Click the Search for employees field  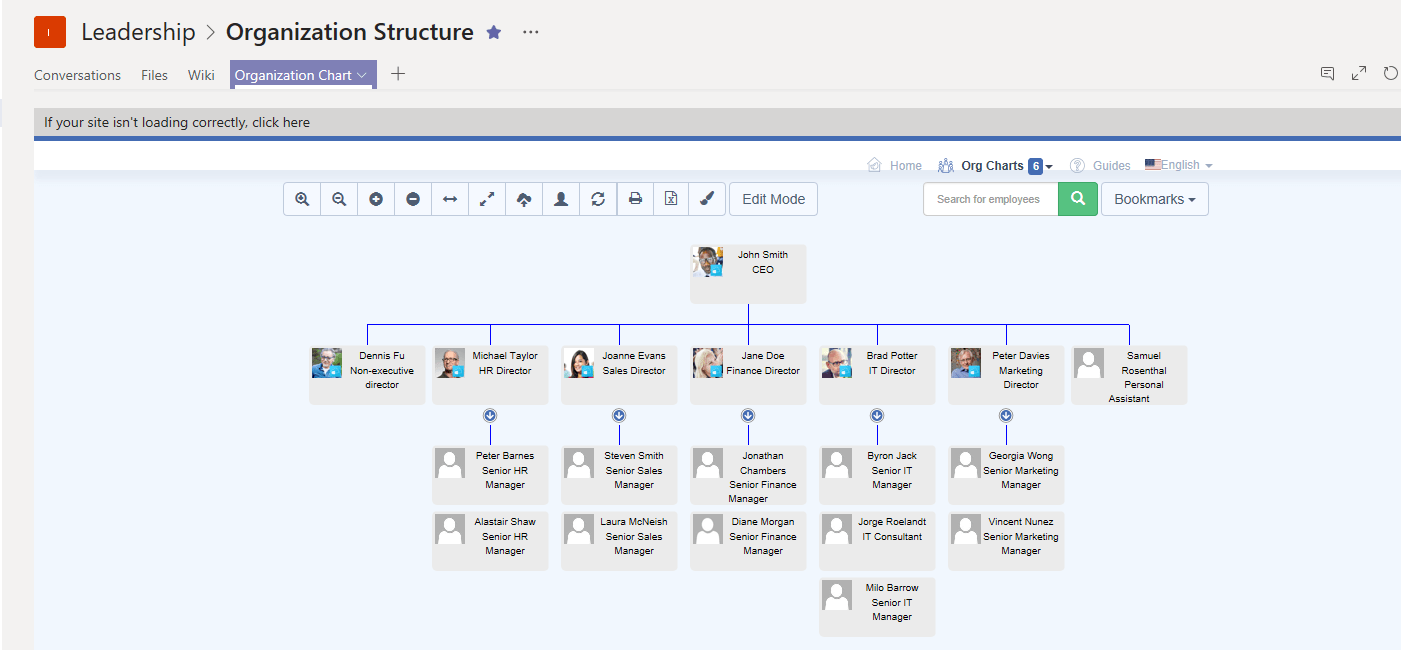tap(990, 199)
